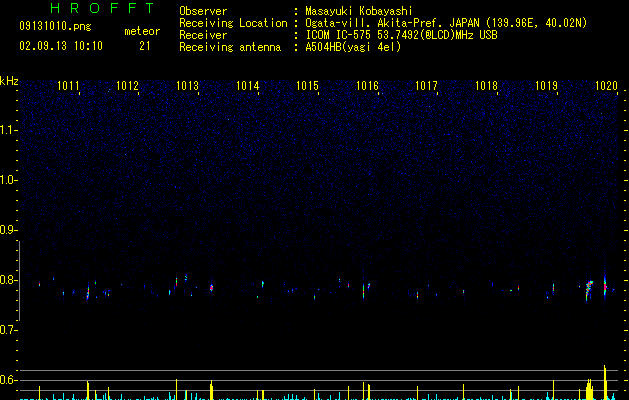Viewport: 629px width, 400px height.
Task: Click the kHz axis unit label
Action: coord(9,81)
